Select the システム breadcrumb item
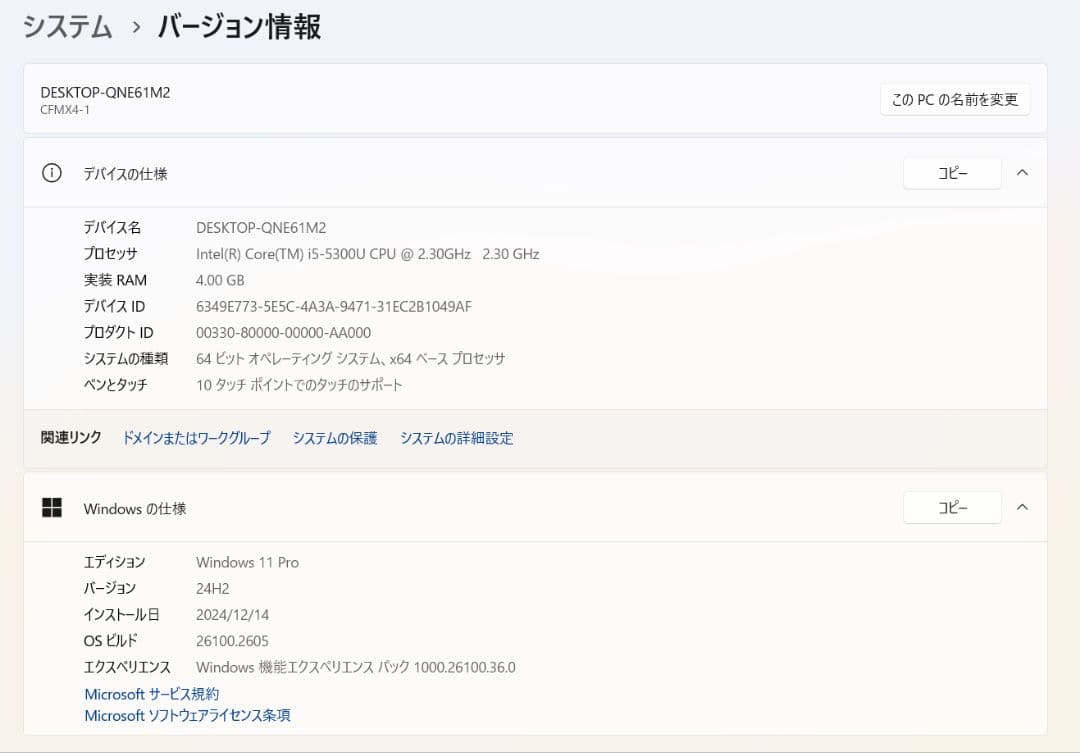This screenshot has width=1080, height=753. pos(65,27)
